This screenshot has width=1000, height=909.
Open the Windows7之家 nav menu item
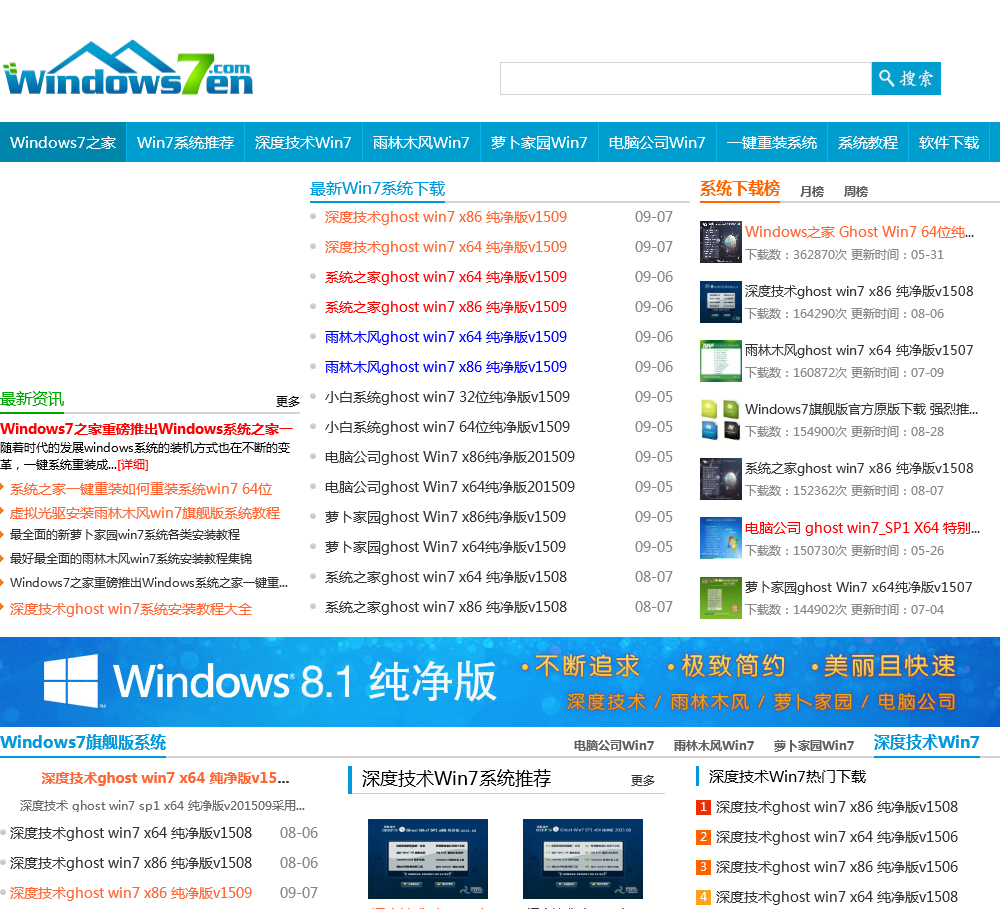coord(63,142)
